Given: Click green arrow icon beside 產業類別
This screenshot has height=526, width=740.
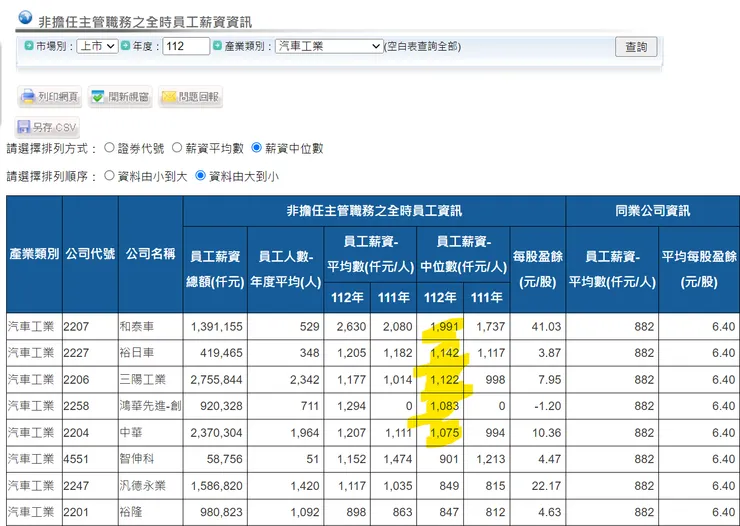Looking at the screenshot, I should 217,46.
